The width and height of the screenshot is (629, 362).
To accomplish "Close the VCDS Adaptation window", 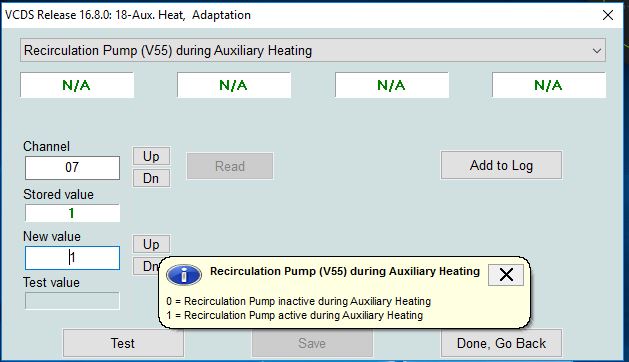I will (608, 15).
